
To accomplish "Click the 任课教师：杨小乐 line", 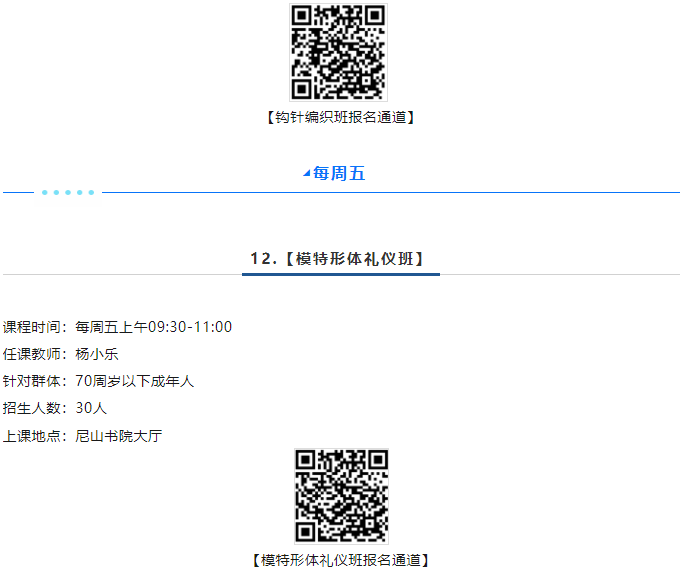I will point(61,354).
